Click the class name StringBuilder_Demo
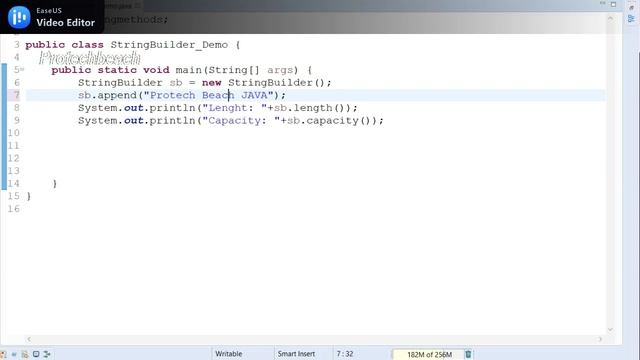 pyautogui.click(x=169, y=45)
